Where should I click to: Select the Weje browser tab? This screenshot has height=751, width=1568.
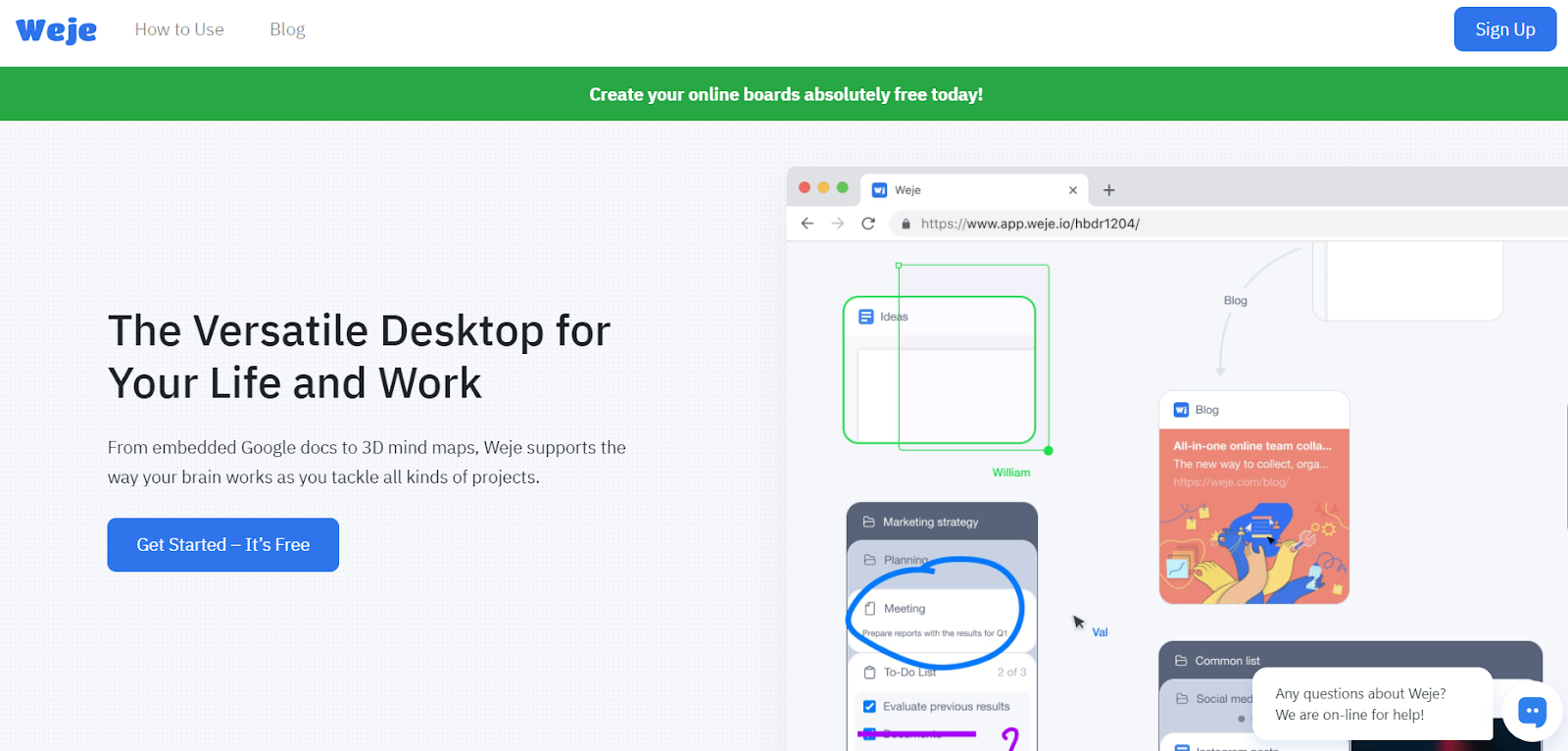point(975,190)
